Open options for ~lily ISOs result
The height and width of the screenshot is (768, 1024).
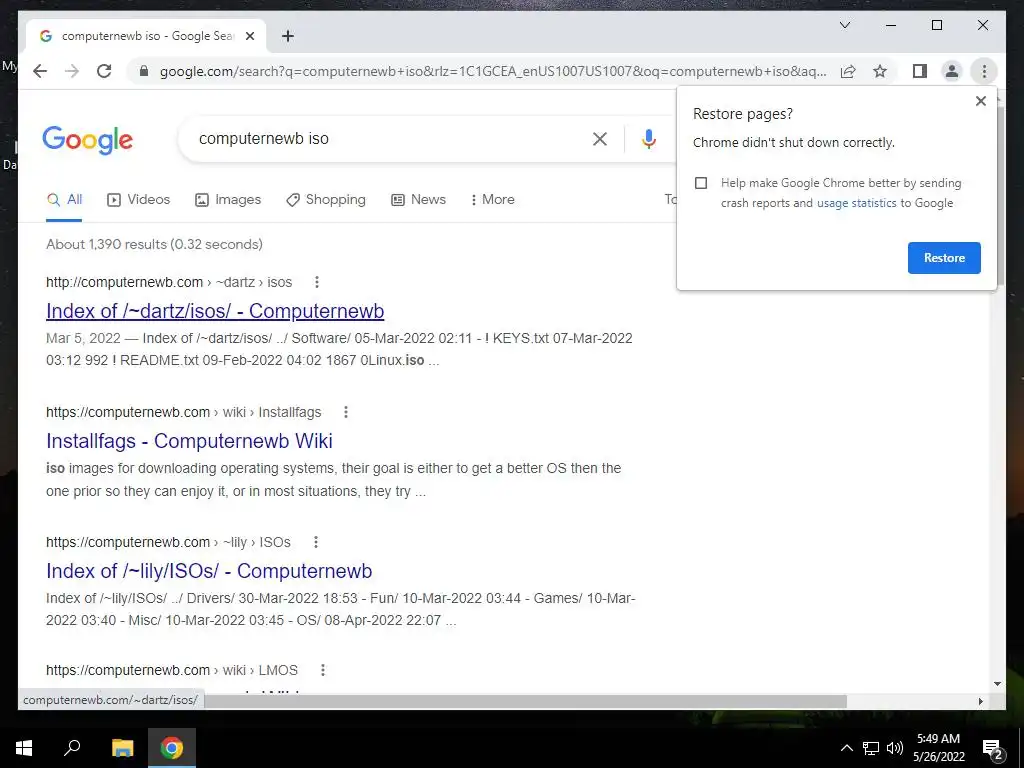click(x=315, y=542)
